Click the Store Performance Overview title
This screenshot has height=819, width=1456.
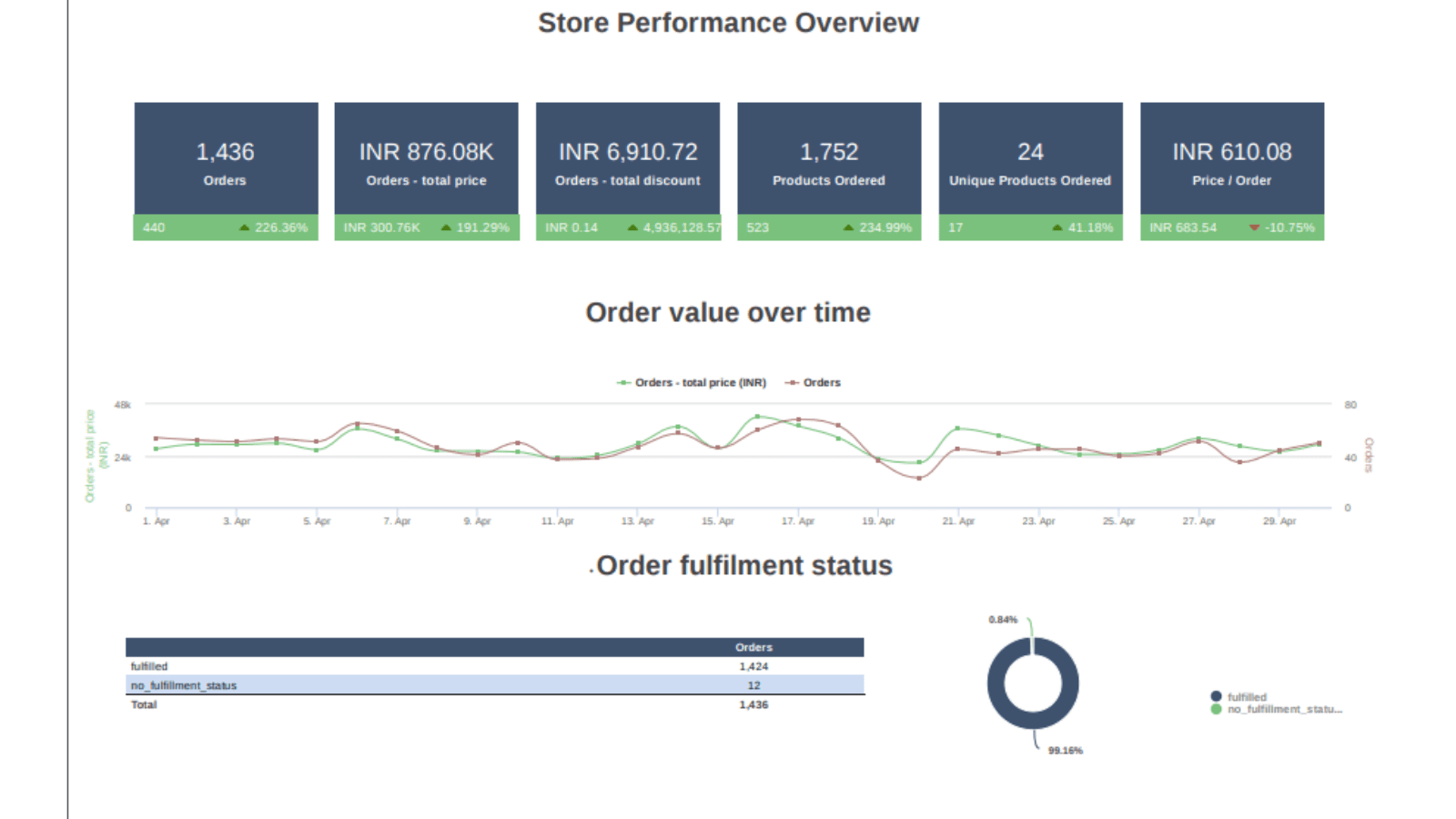click(728, 23)
